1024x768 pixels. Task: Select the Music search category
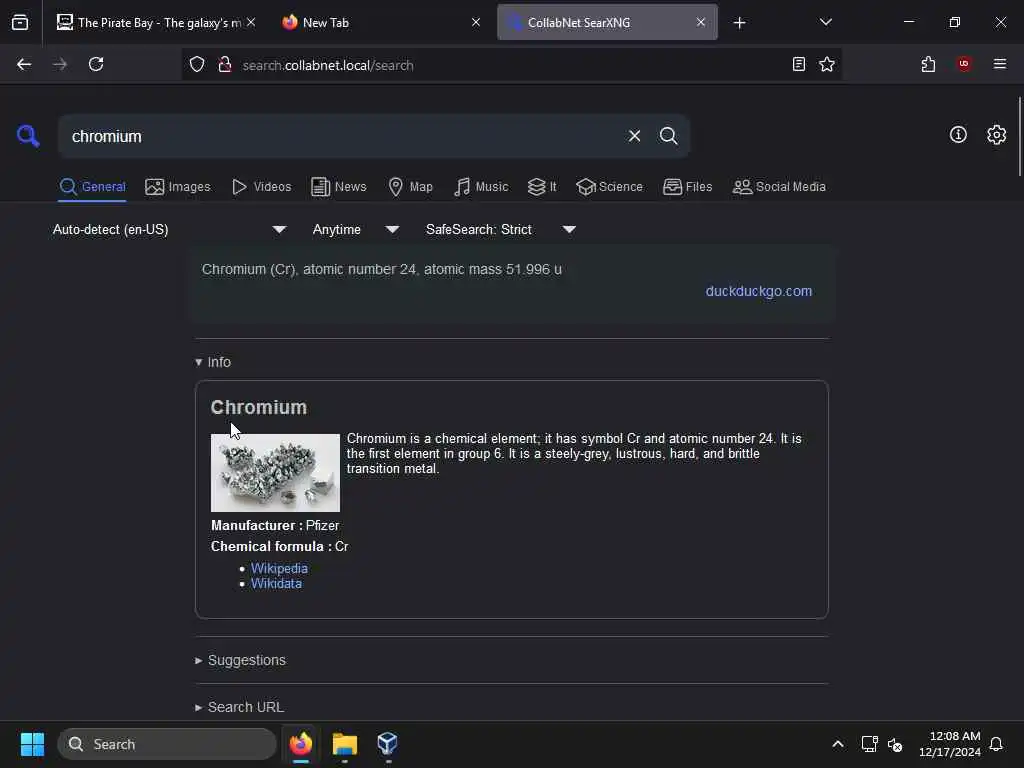481,187
